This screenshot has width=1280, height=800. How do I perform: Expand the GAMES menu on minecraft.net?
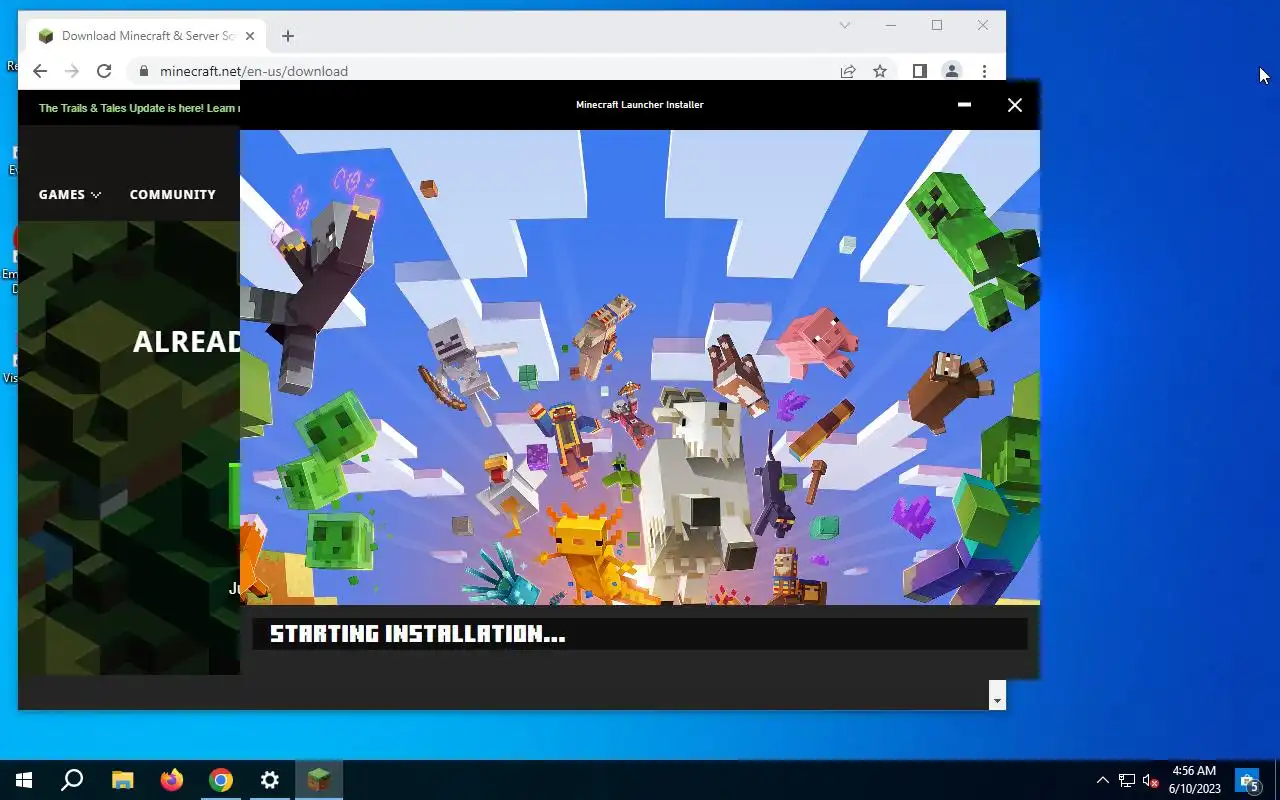(70, 194)
